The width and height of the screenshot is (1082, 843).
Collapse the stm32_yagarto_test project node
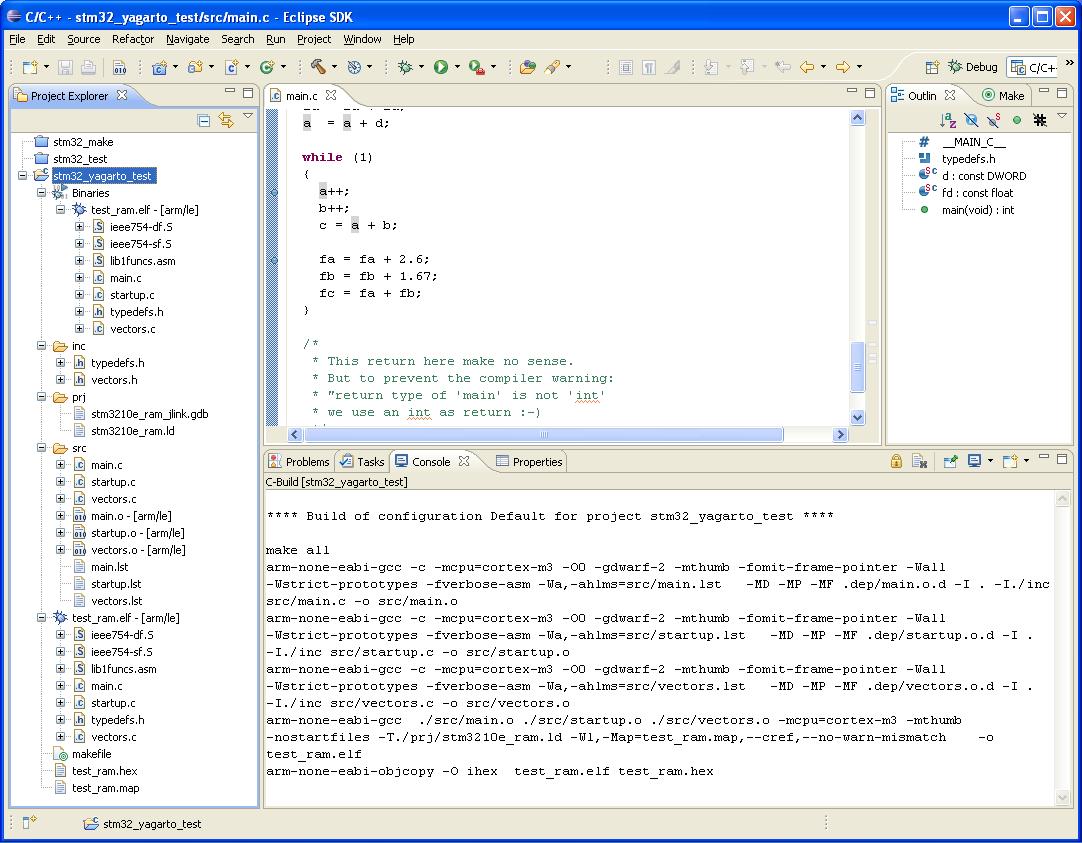(23, 175)
